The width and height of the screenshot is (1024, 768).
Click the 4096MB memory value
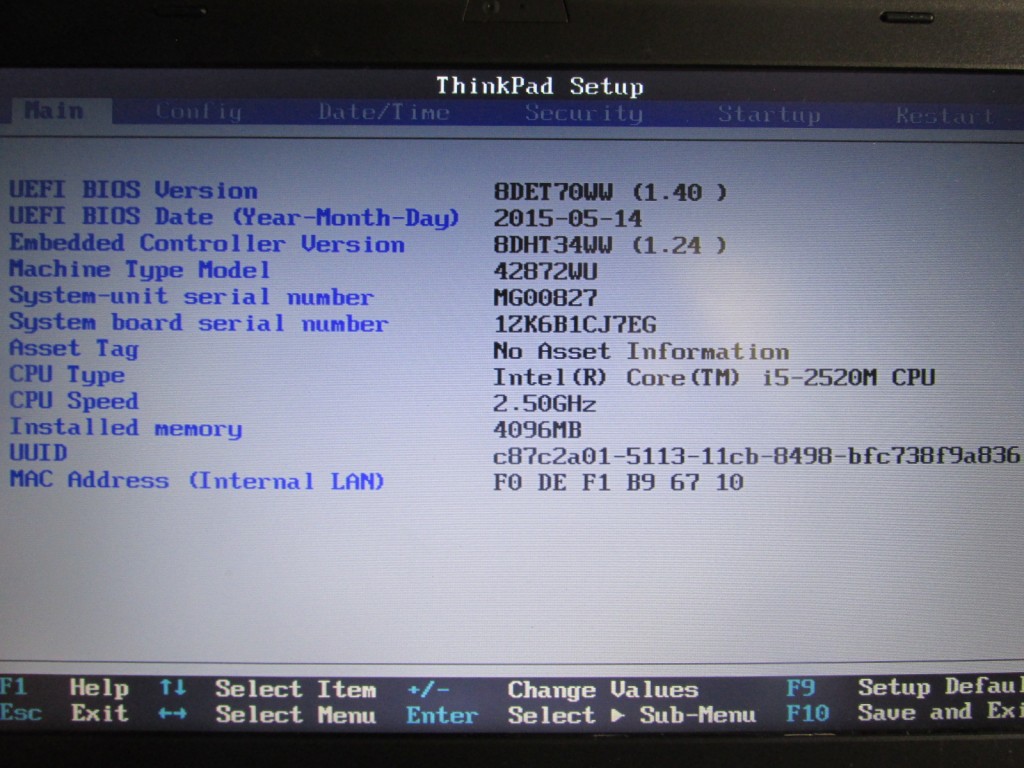pos(537,430)
